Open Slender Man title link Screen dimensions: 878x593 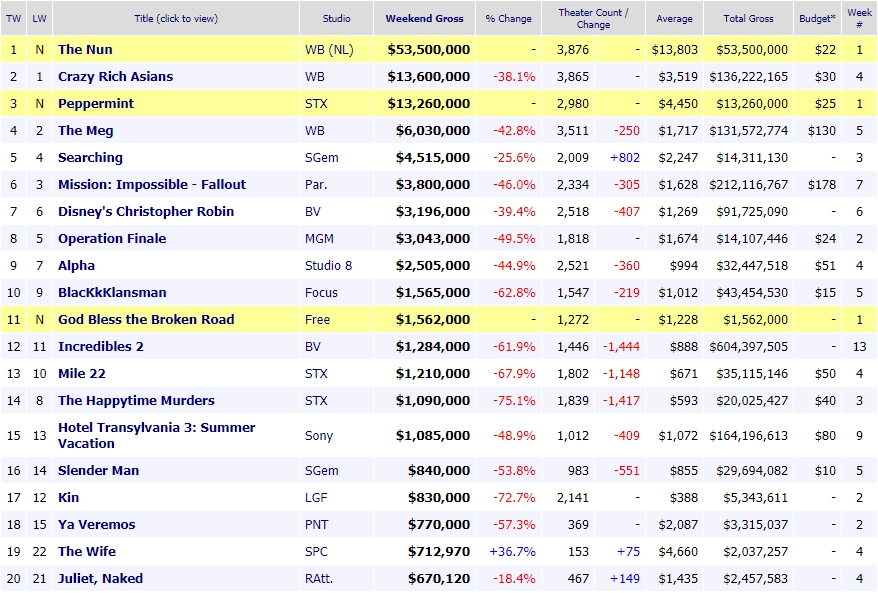99,470
